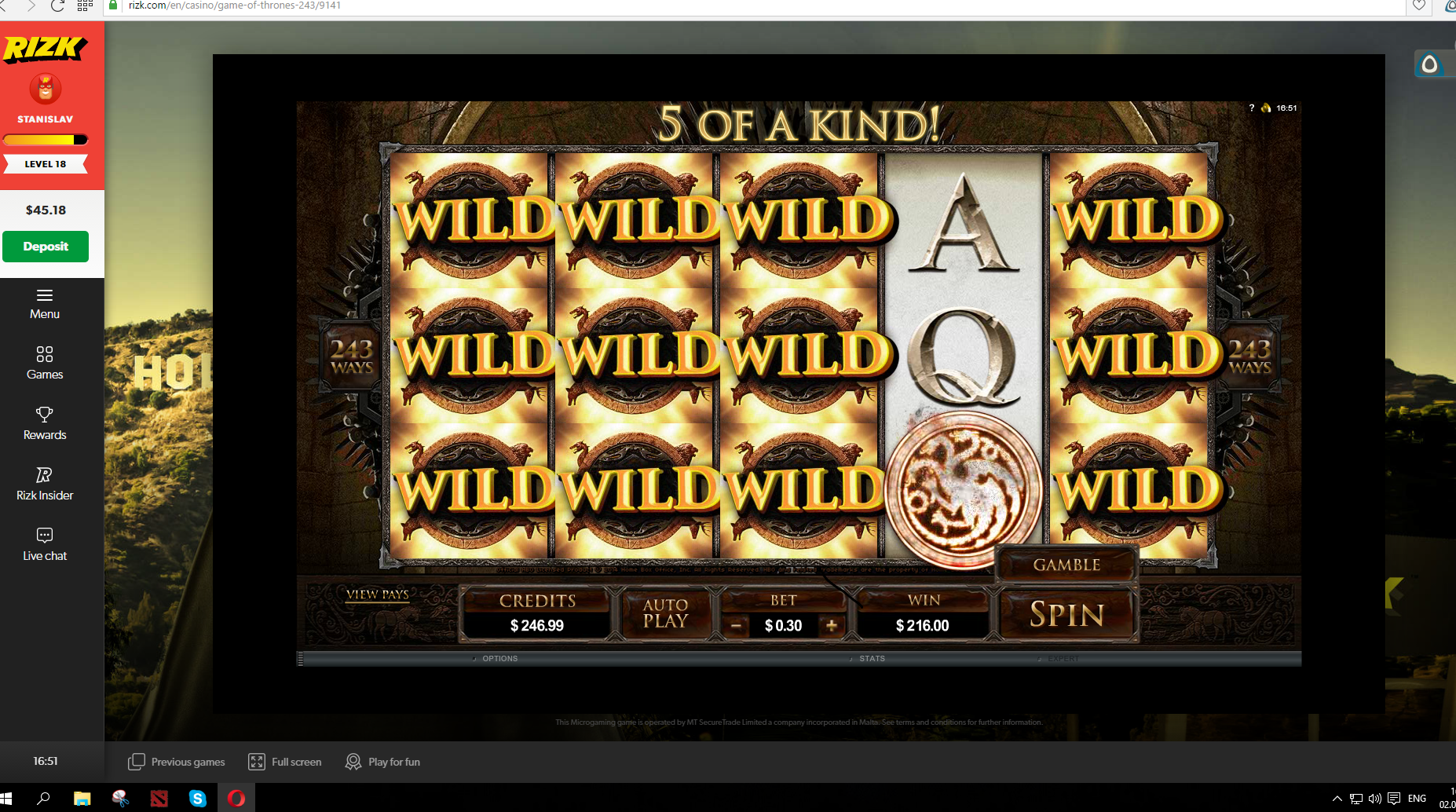The image size is (1456, 812).
Task: Click the Stanislav avatar icon
Action: 46,89
